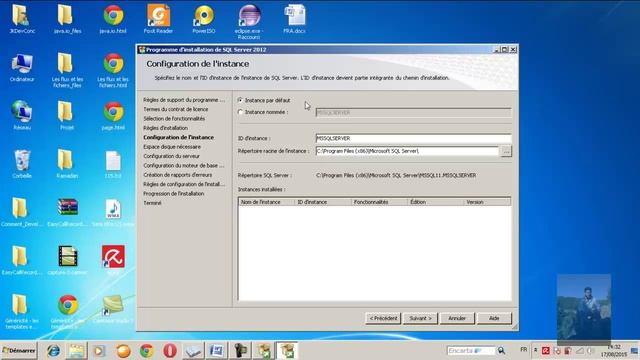This screenshot has width=640, height=360.
Task: Select "Règles de support du programme" step
Action: (x=184, y=100)
